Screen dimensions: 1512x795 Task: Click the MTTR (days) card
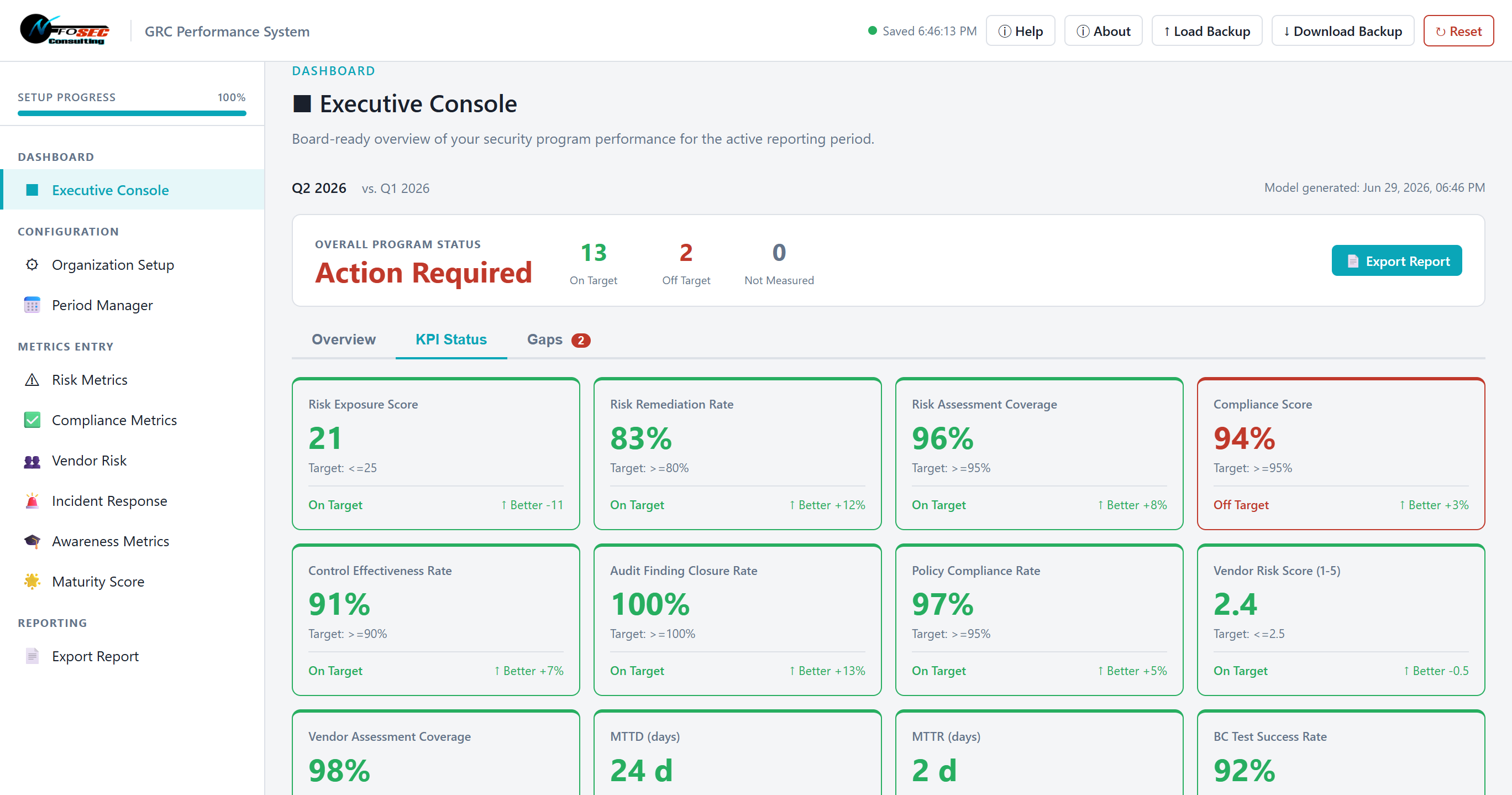pos(1039,752)
